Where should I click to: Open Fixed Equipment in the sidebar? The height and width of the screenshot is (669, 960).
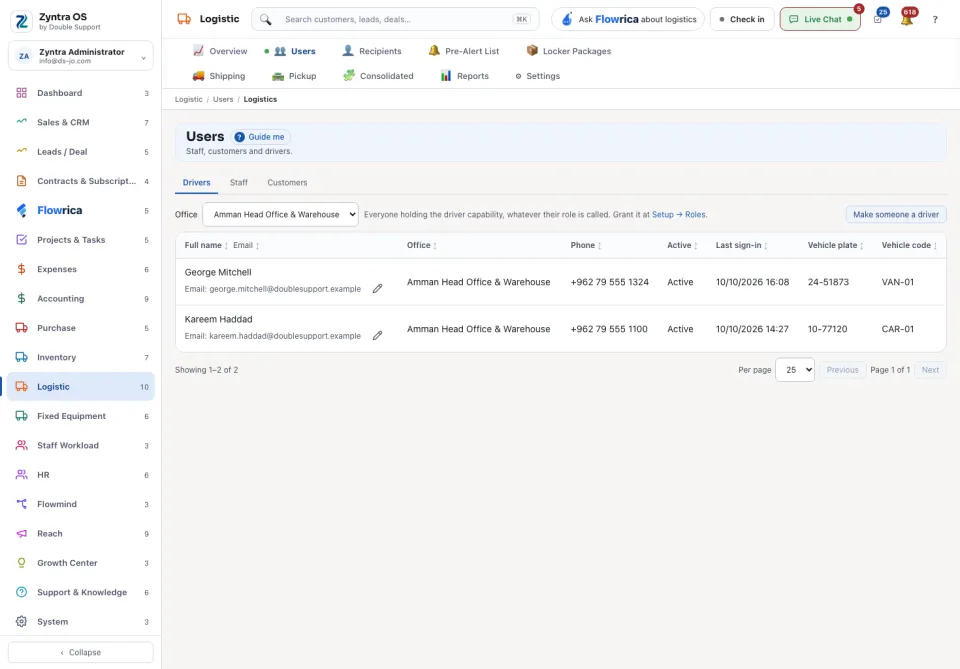[x=81, y=416]
